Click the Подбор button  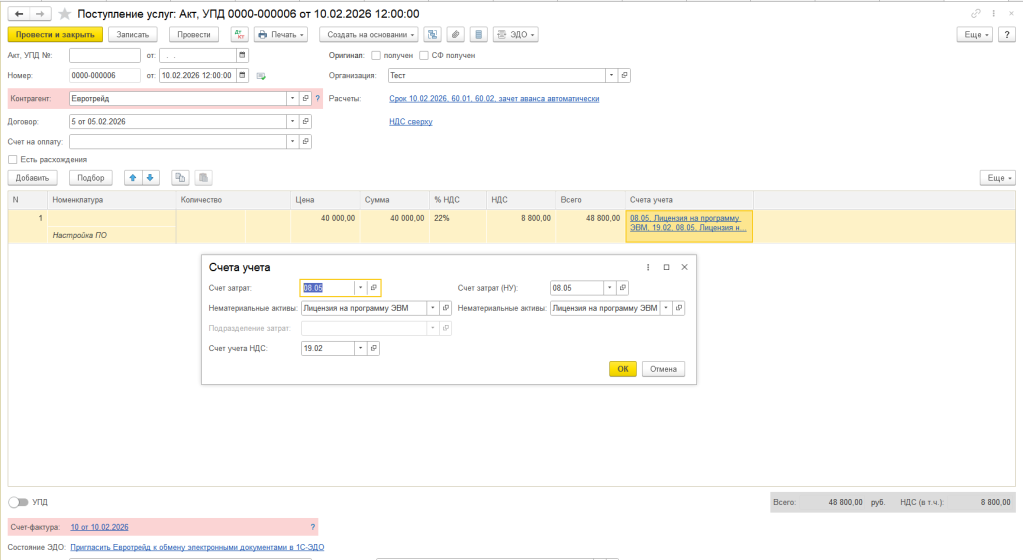coord(91,178)
